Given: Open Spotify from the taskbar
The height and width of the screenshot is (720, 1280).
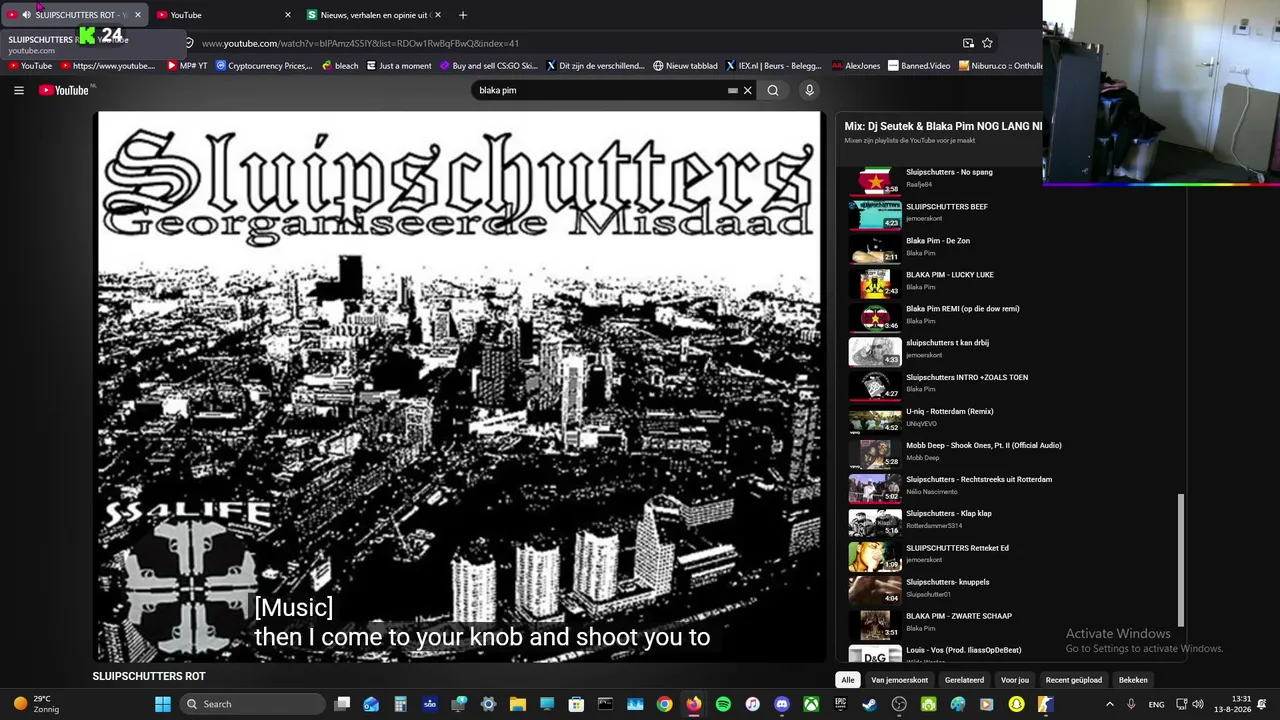Looking at the screenshot, I should pyautogui.click(x=723, y=704).
